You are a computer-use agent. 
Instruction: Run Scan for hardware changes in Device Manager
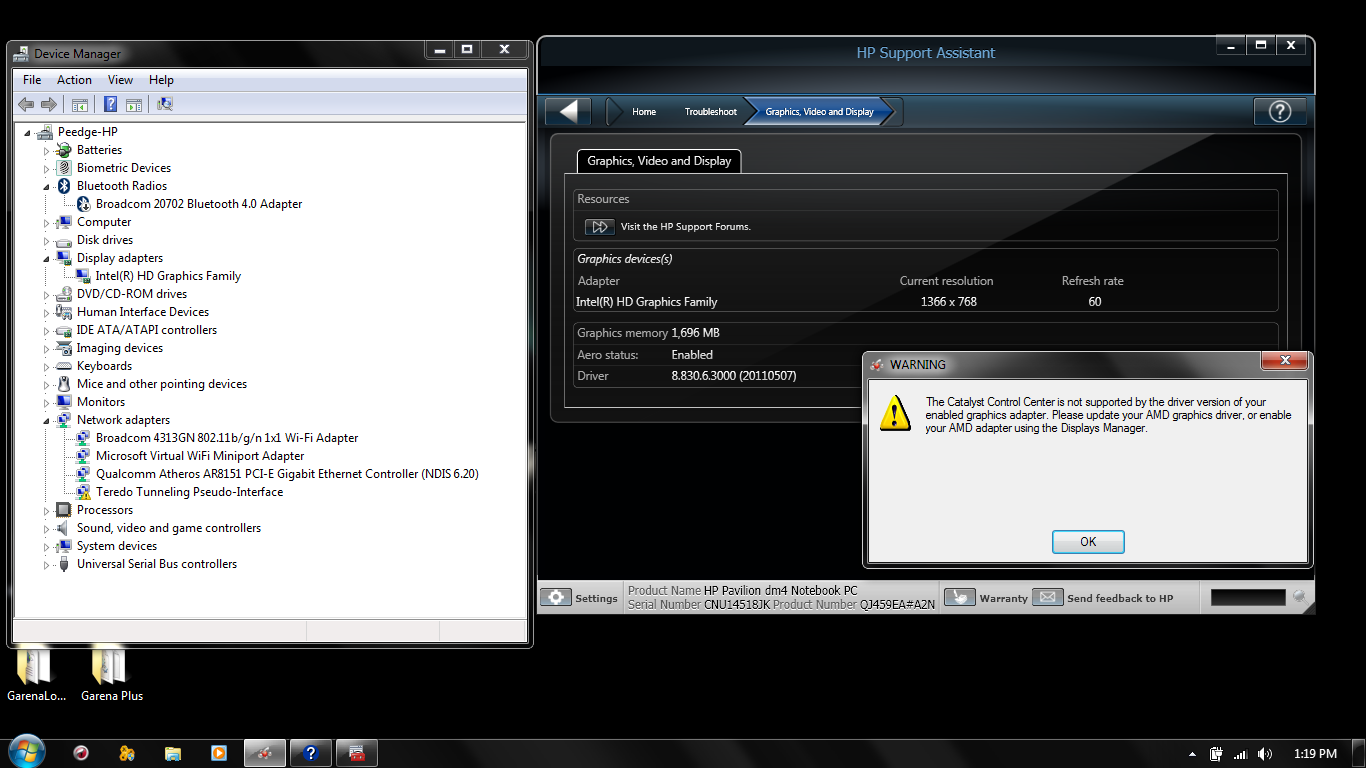[x=165, y=104]
